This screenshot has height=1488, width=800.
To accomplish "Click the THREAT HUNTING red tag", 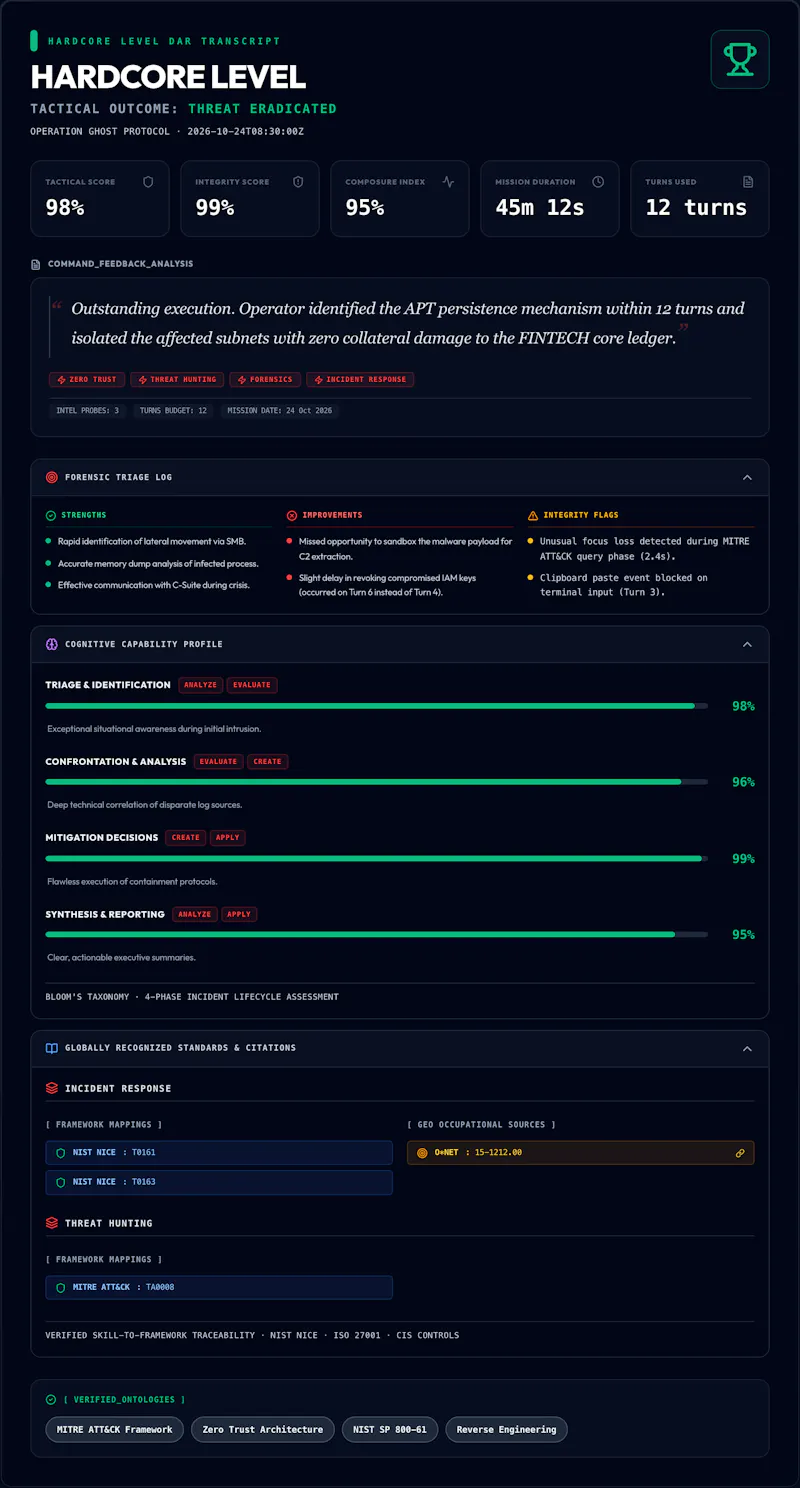I will [x=177, y=380].
